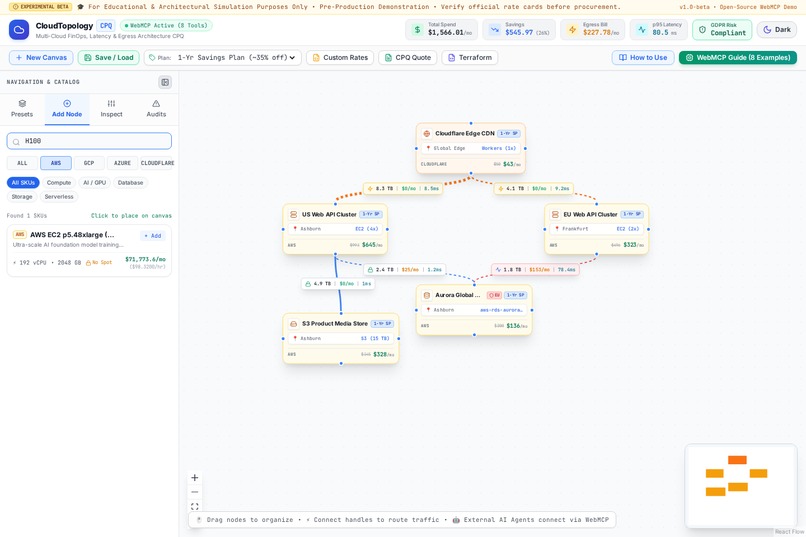Viewport: 806px width, 537px height.
Task: Click the AWS badge on p5.48xlarge card
Action: pos(20,235)
